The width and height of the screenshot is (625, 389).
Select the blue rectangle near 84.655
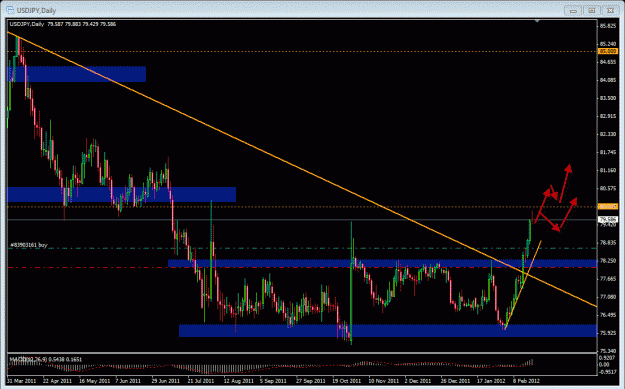click(x=77, y=74)
